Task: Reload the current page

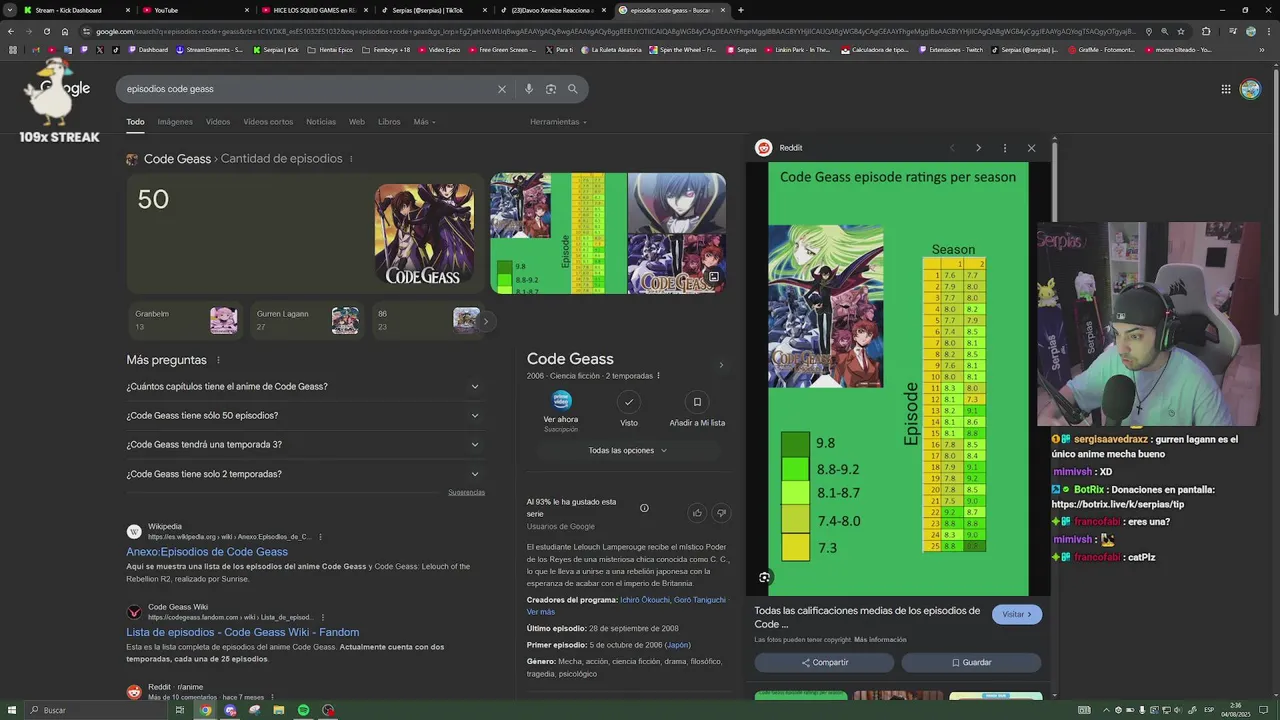Action: click(46, 31)
